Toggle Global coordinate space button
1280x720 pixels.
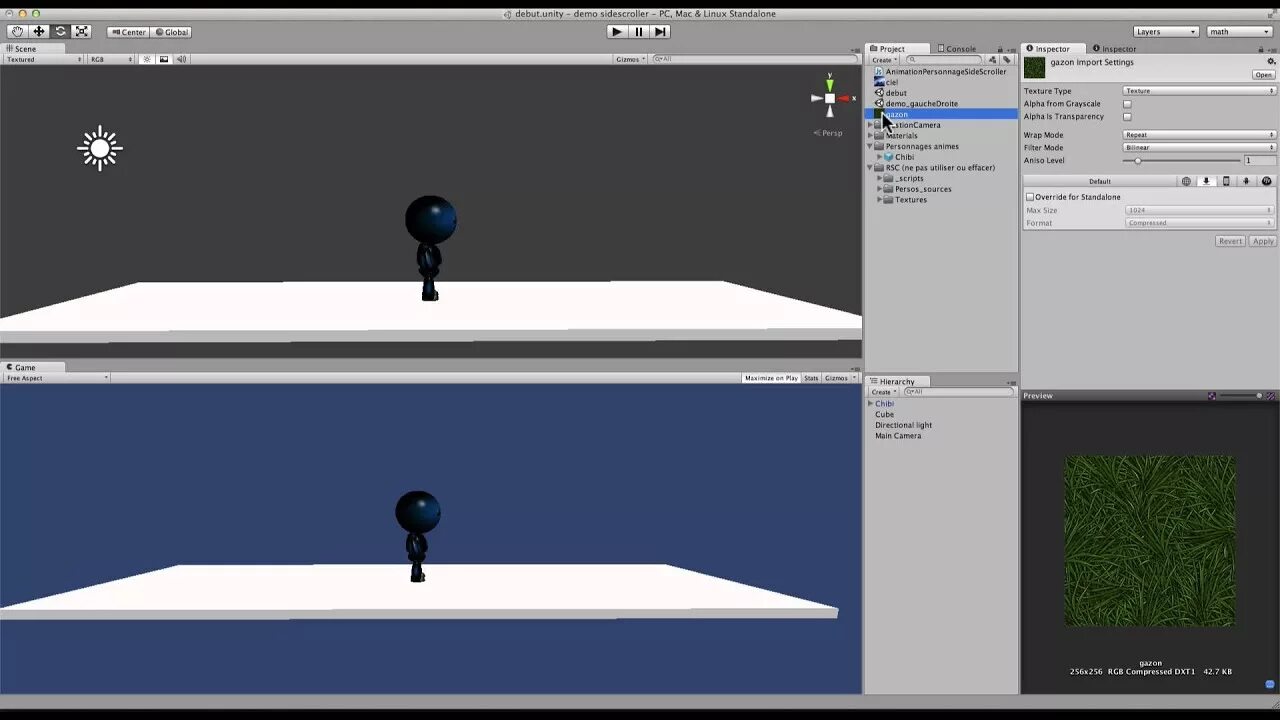pyautogui.click(x=171, y=32)
